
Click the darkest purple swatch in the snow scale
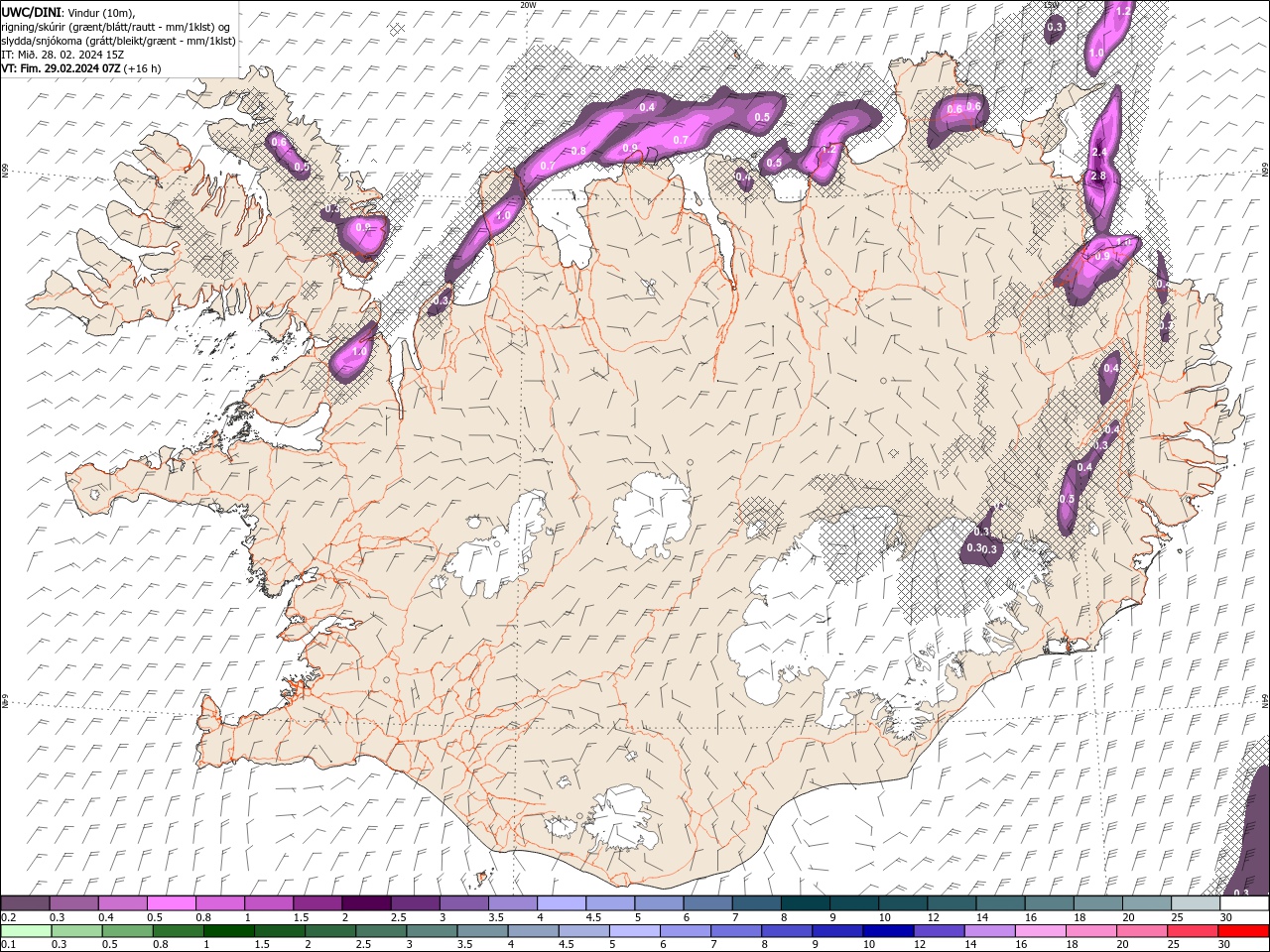[366, 903]
